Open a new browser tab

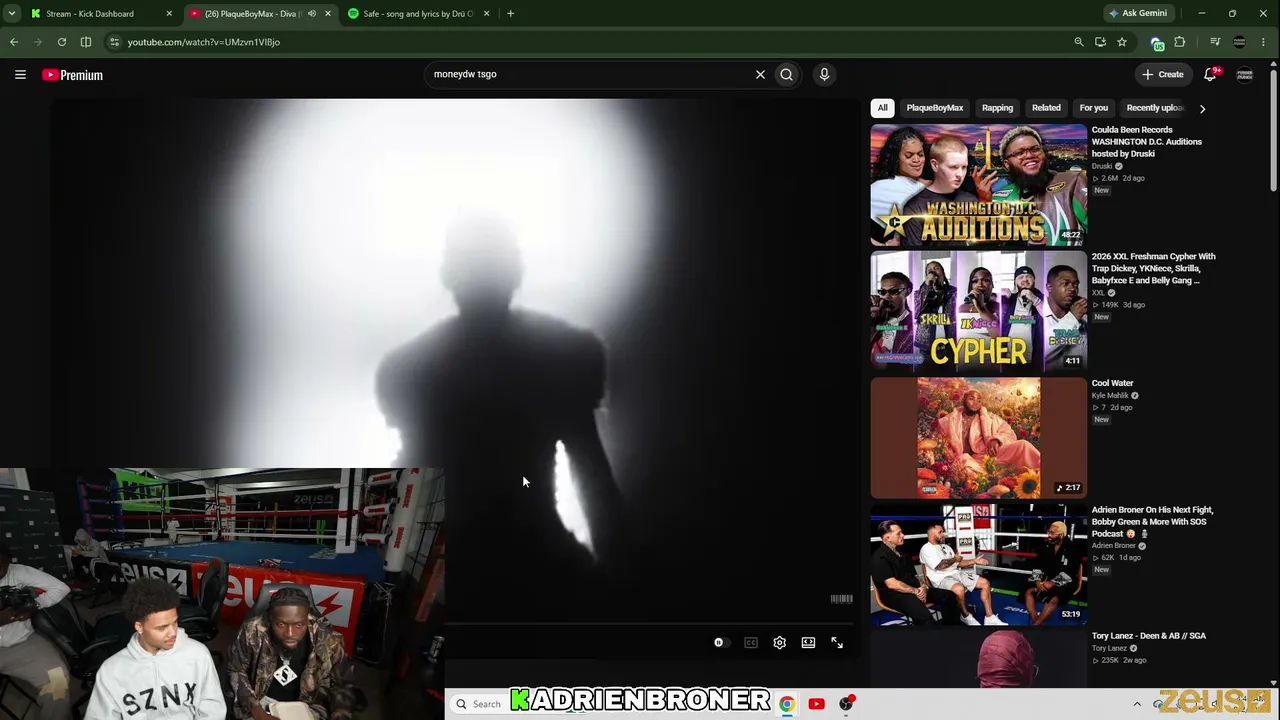(510, 14)
